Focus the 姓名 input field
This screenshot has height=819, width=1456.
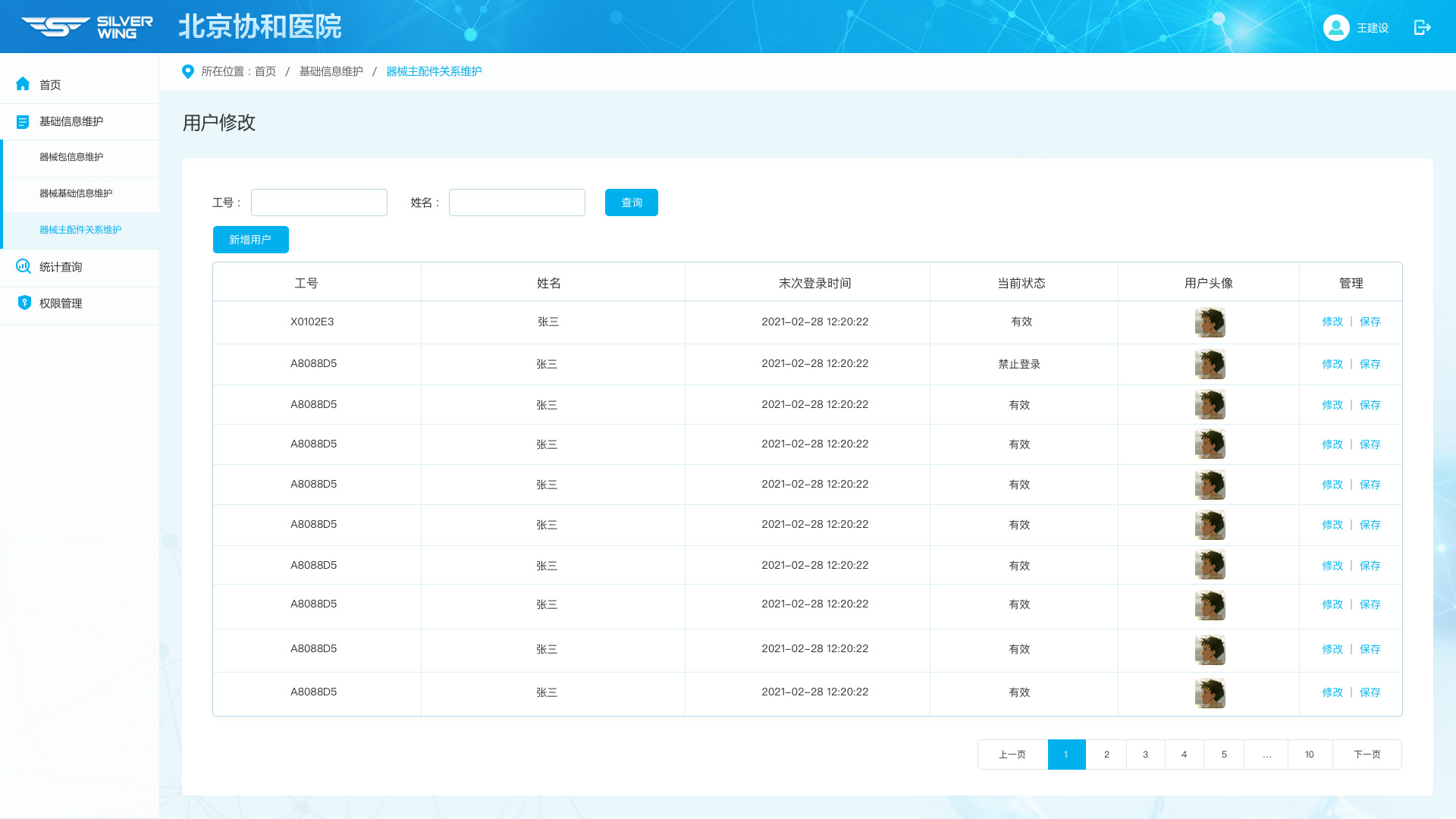[x=516, y=202]
